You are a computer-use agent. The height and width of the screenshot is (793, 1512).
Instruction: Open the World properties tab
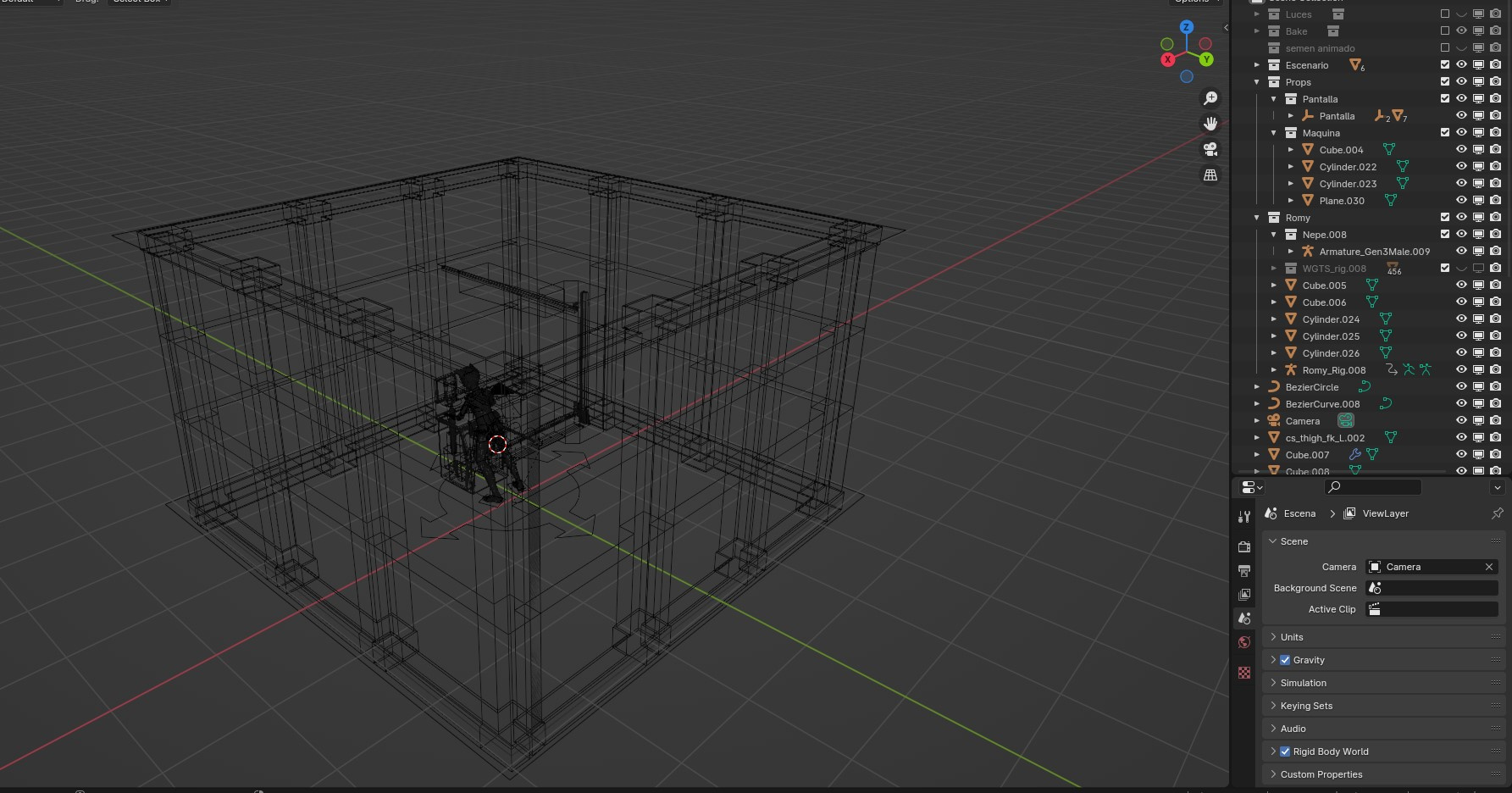tap(1244, 642)
